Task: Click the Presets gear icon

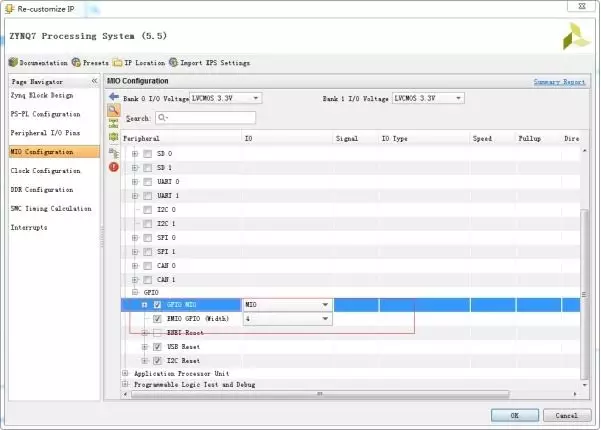Action: point(76,62)
